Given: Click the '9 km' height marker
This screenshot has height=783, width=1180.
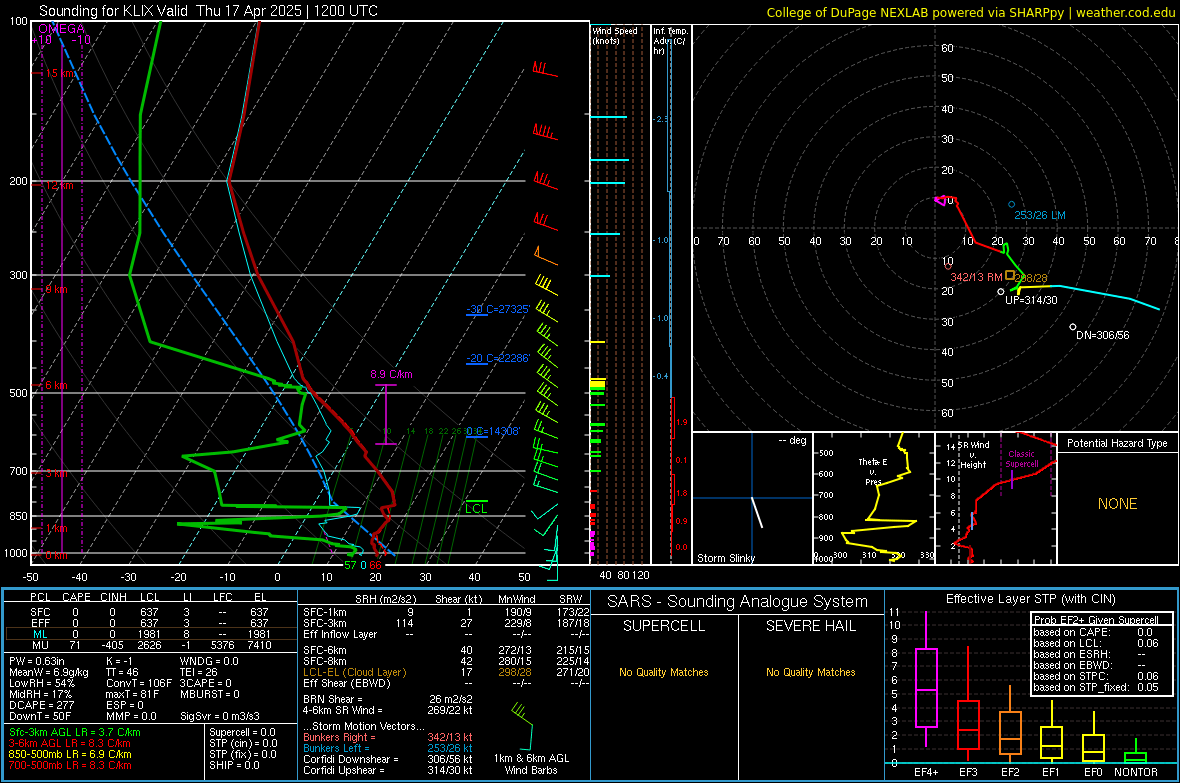Looking at the screenshot, I should click(57, 289).
